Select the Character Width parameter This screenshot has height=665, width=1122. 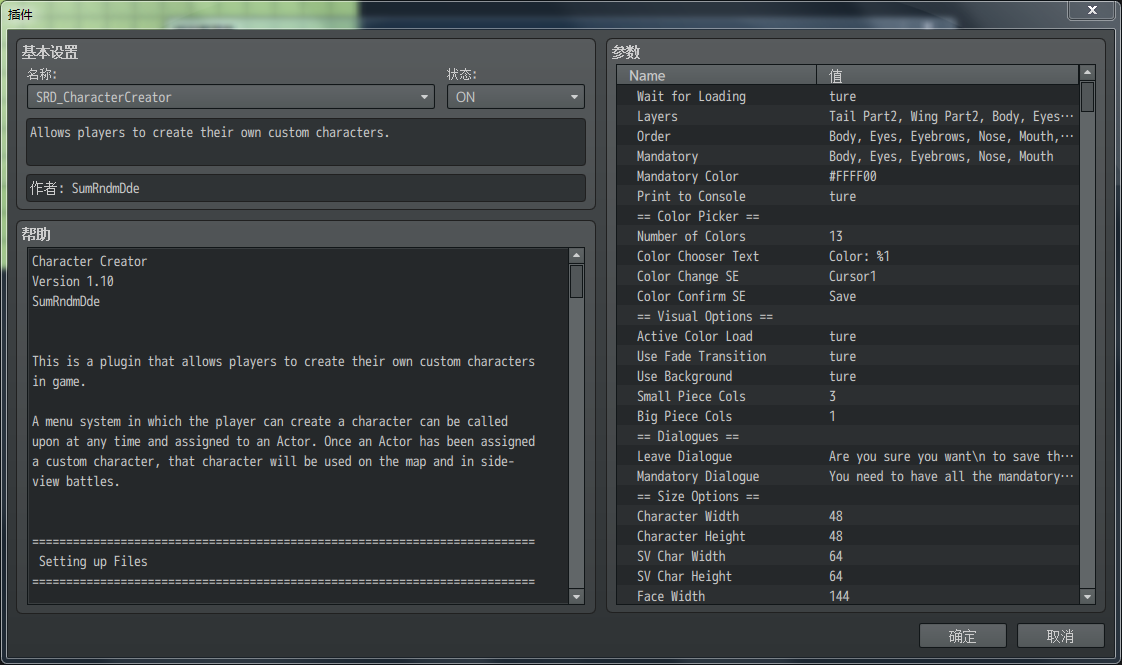click(848, 517)
